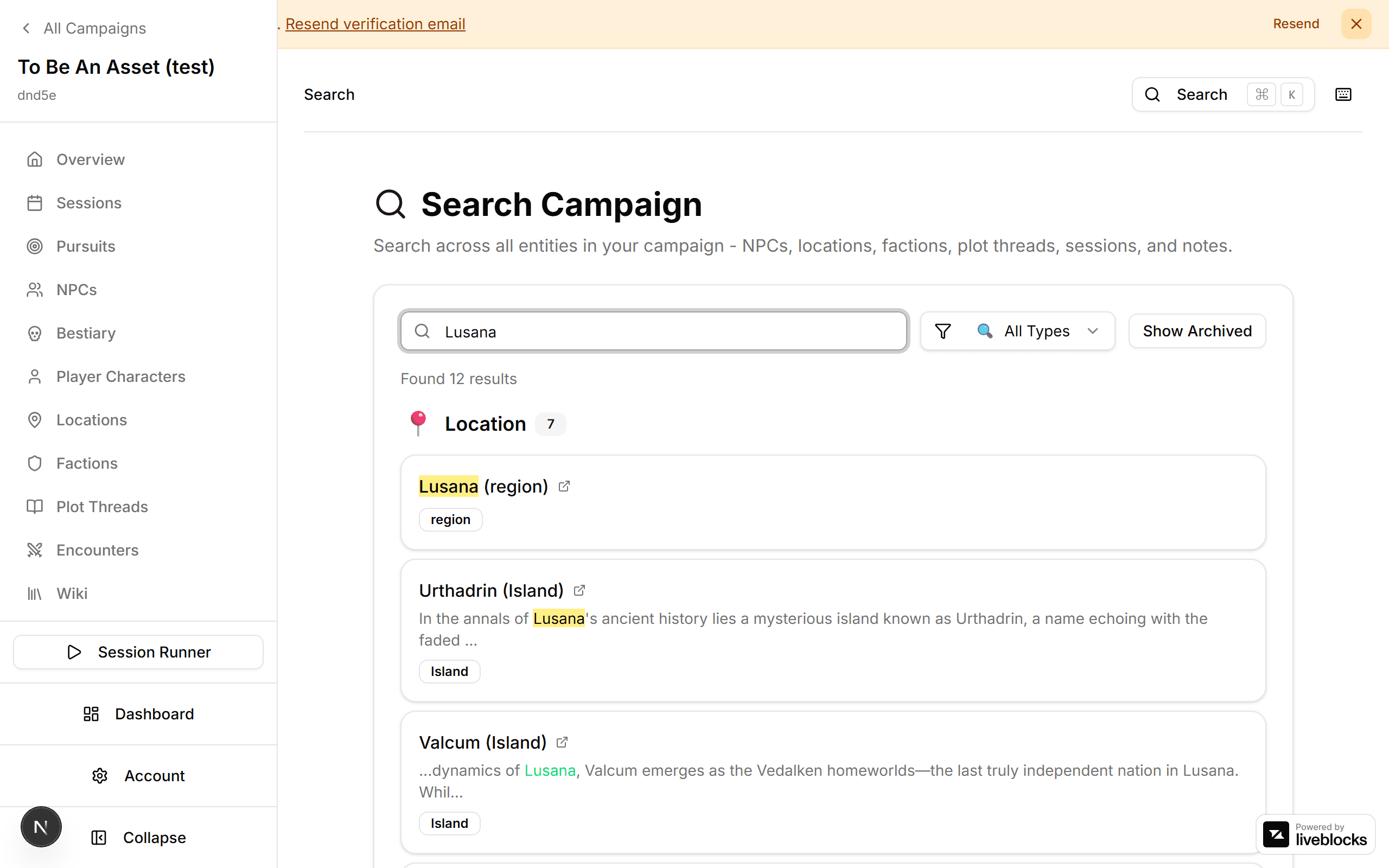Click the filter funnel icon next to search

click(942, 331)
